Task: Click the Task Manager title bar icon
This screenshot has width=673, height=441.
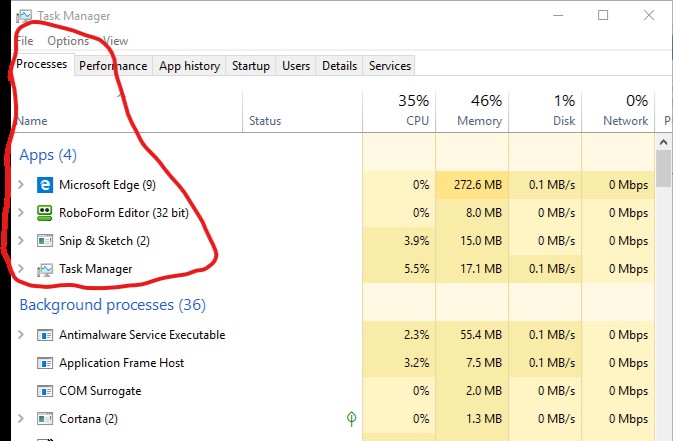Action: coord(24,16)
